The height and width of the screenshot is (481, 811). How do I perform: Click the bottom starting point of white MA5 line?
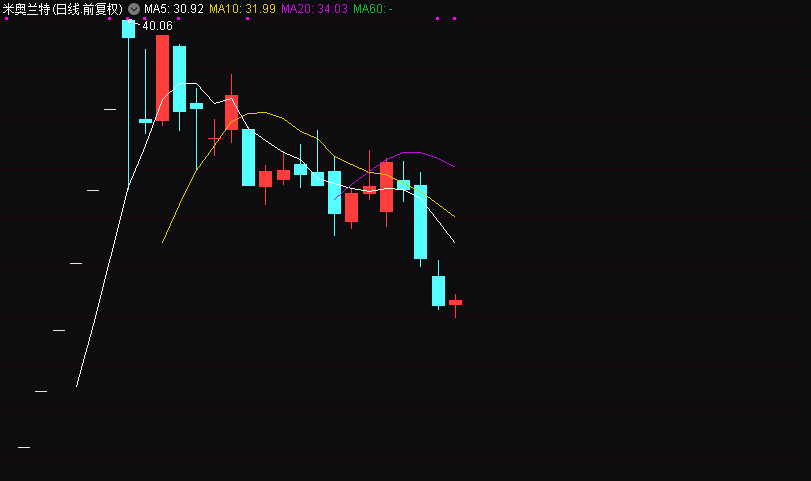point(76,386)
